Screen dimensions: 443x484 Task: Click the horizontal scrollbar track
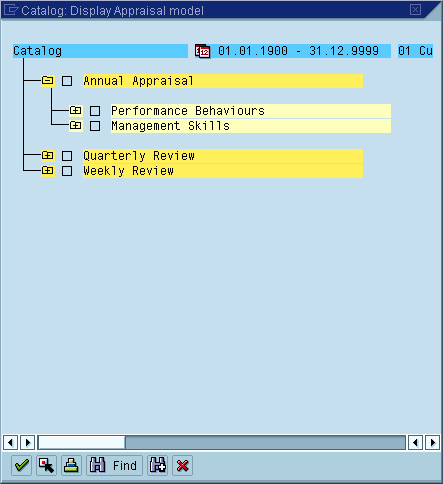point(265,443)
